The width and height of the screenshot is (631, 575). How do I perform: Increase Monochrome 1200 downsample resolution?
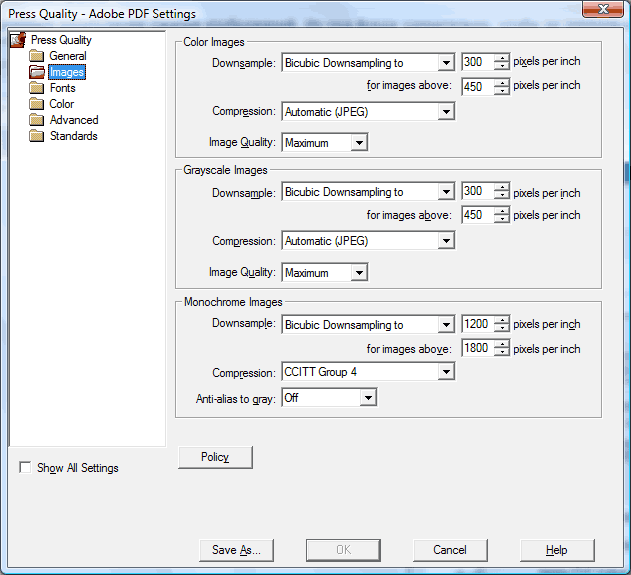[x=502, y=320]
